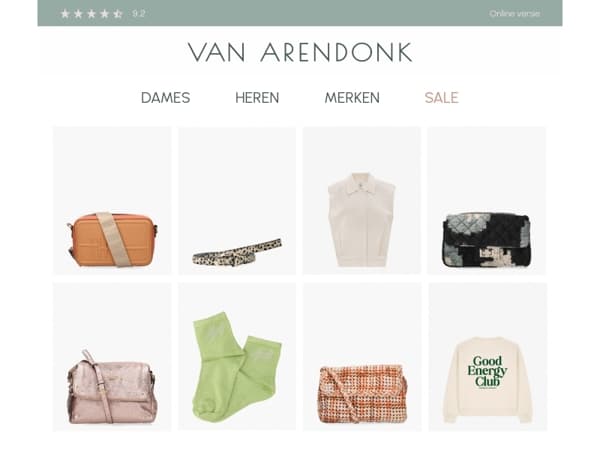Open the HEREN menu item
Screen dimensions: 600x450
(257, 98)
